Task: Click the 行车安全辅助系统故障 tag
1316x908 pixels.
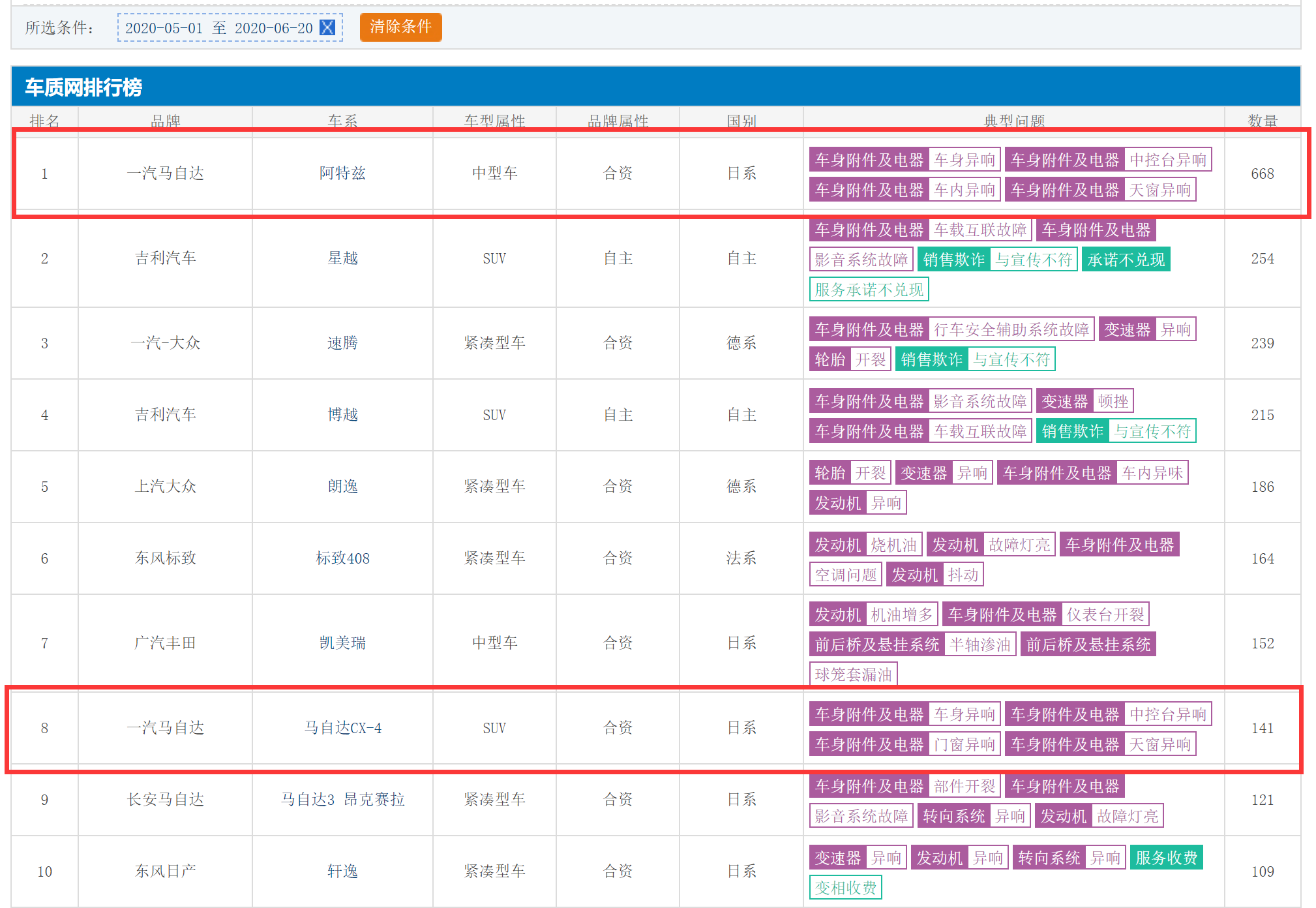Action: click(1011, 329)
